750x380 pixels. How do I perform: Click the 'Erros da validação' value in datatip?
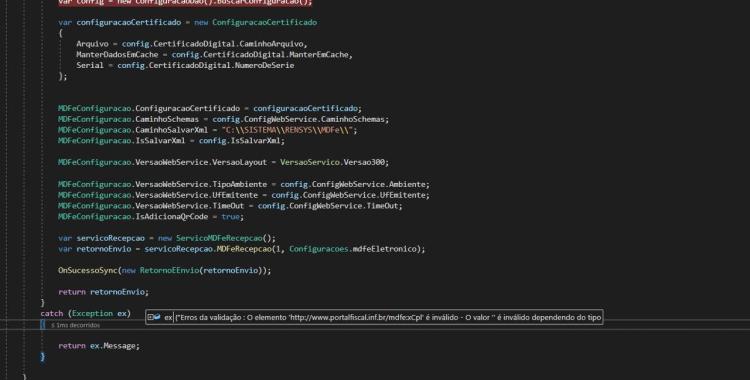[388, 317]
